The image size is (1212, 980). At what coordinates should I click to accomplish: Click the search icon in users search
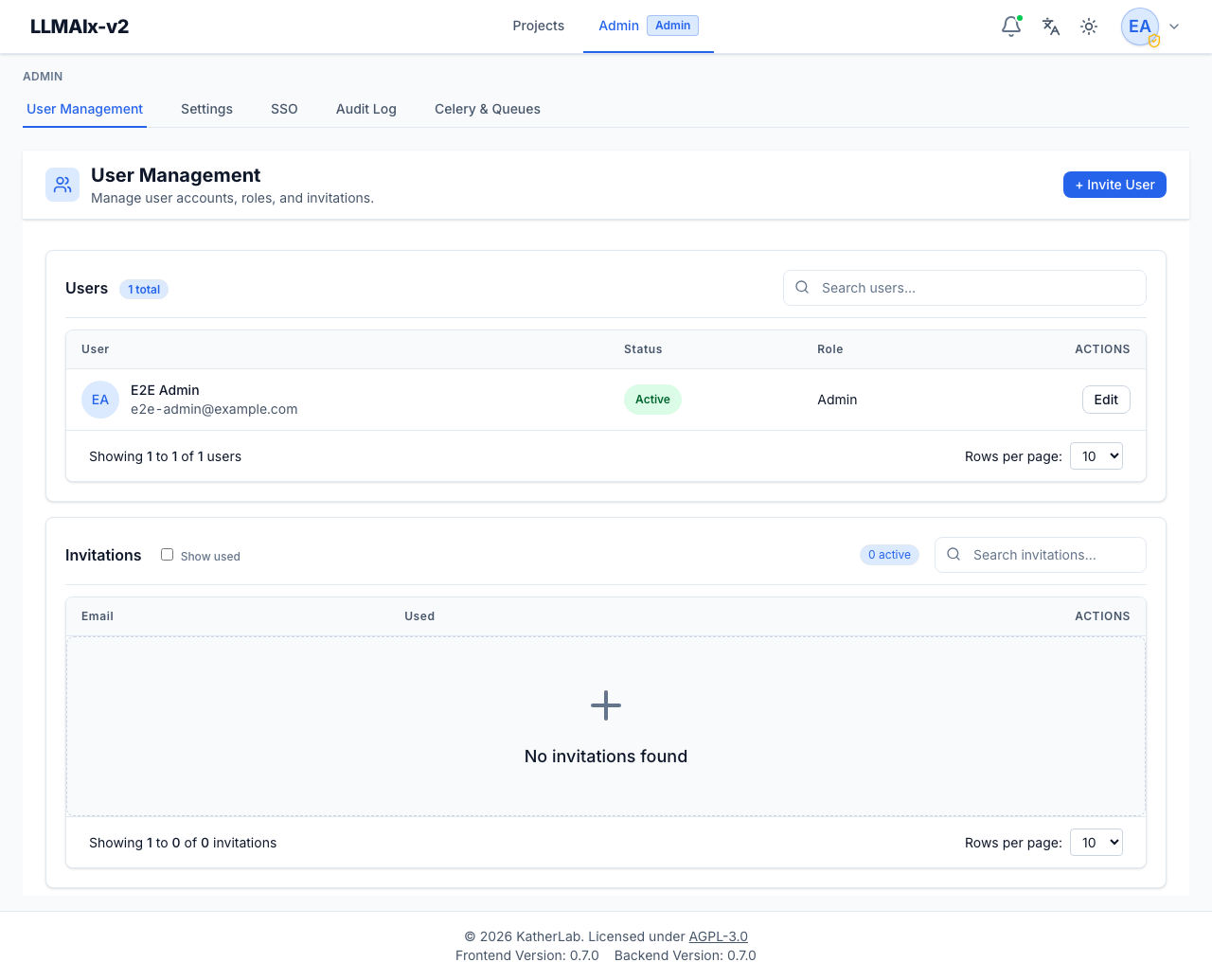pos(802,288)
